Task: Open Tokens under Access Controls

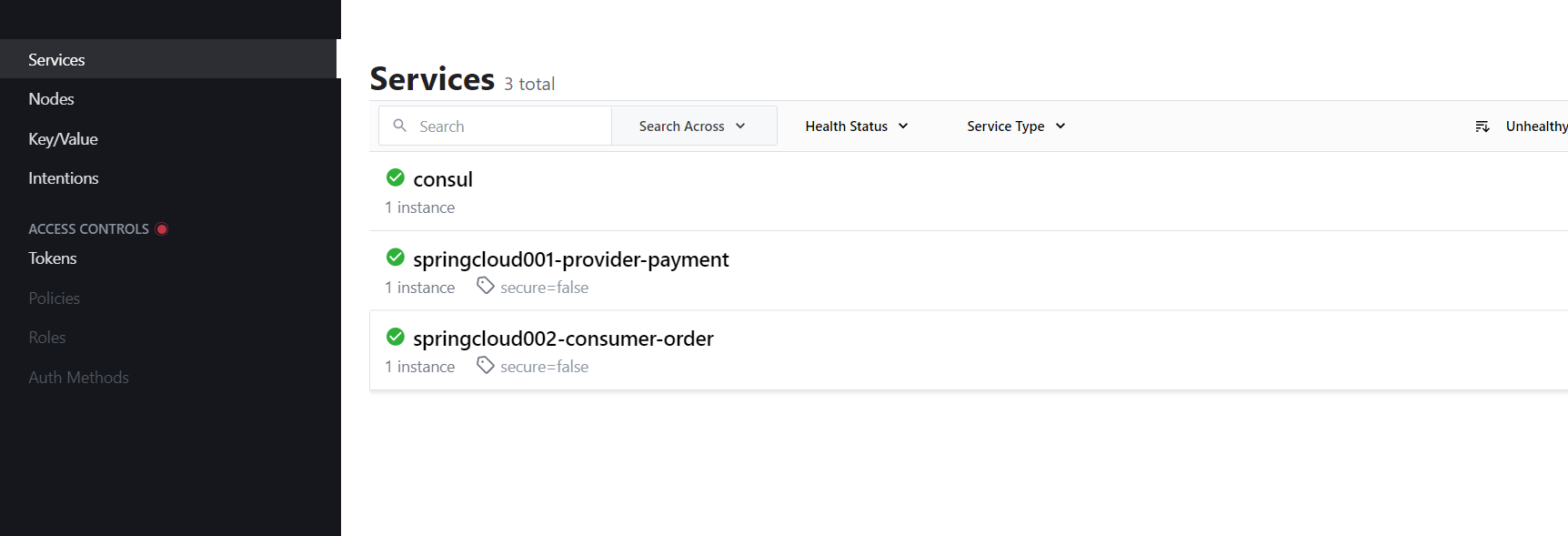Action: pyautogui.click(x=53, y=258)
